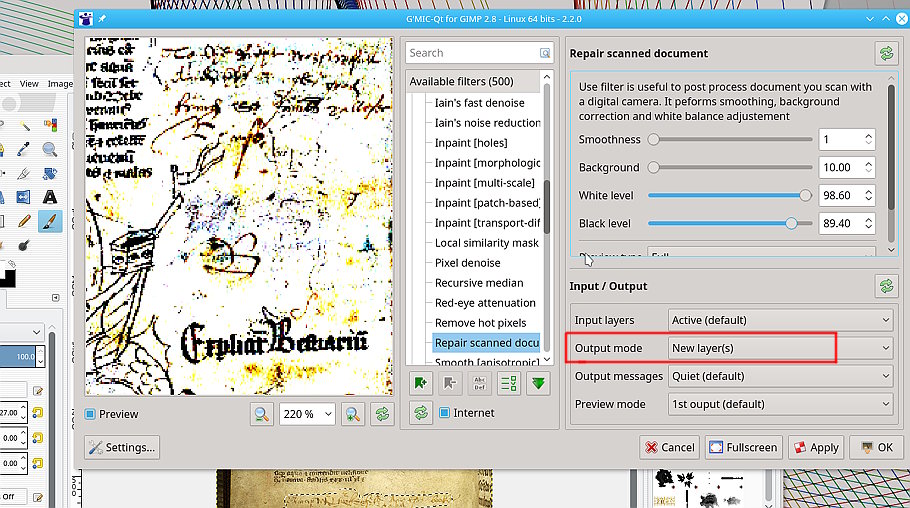The width and height of the screenshot is (910, 508).
Task: Select the Paintbrush tool in GIMP toolbox
Action: (50, 221)
